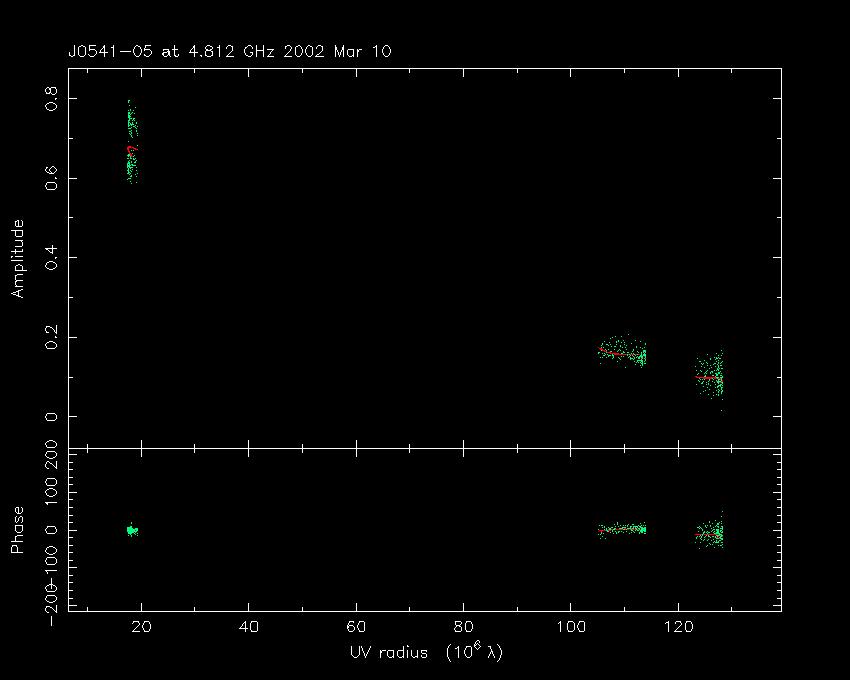850x680 pixels.
Task: Click the amplitude tick label 0.8
Action: coord(51,99)
